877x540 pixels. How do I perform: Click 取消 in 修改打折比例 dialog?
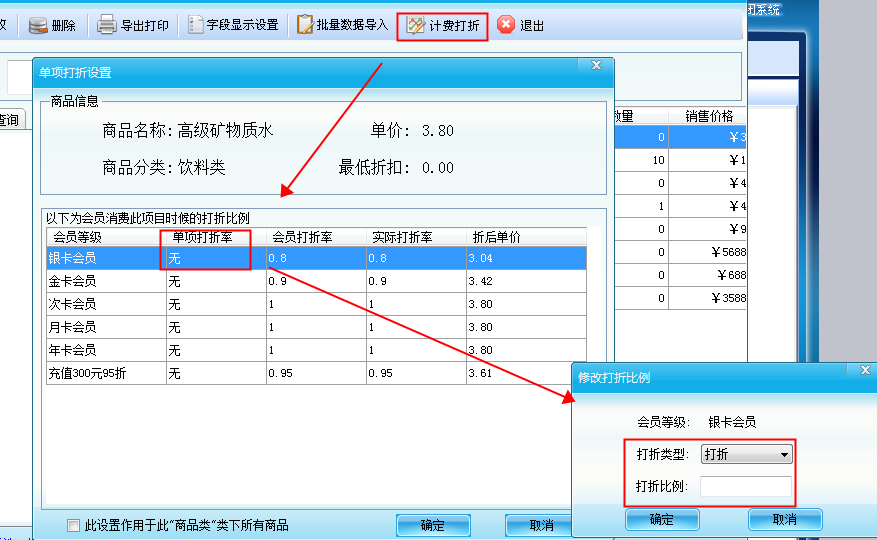coord(785,519)
